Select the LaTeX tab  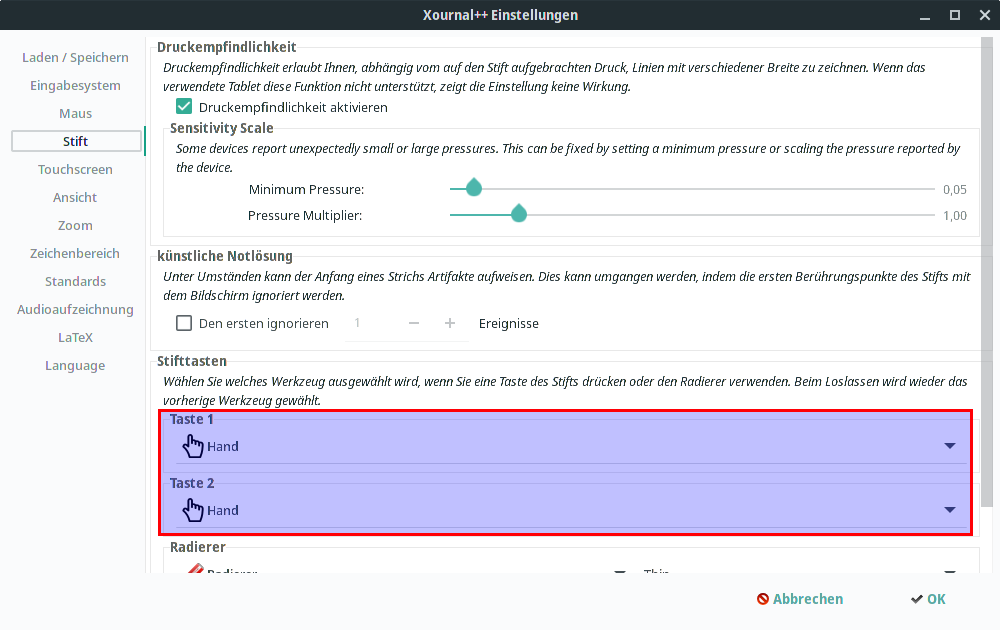tap(75, 338)
